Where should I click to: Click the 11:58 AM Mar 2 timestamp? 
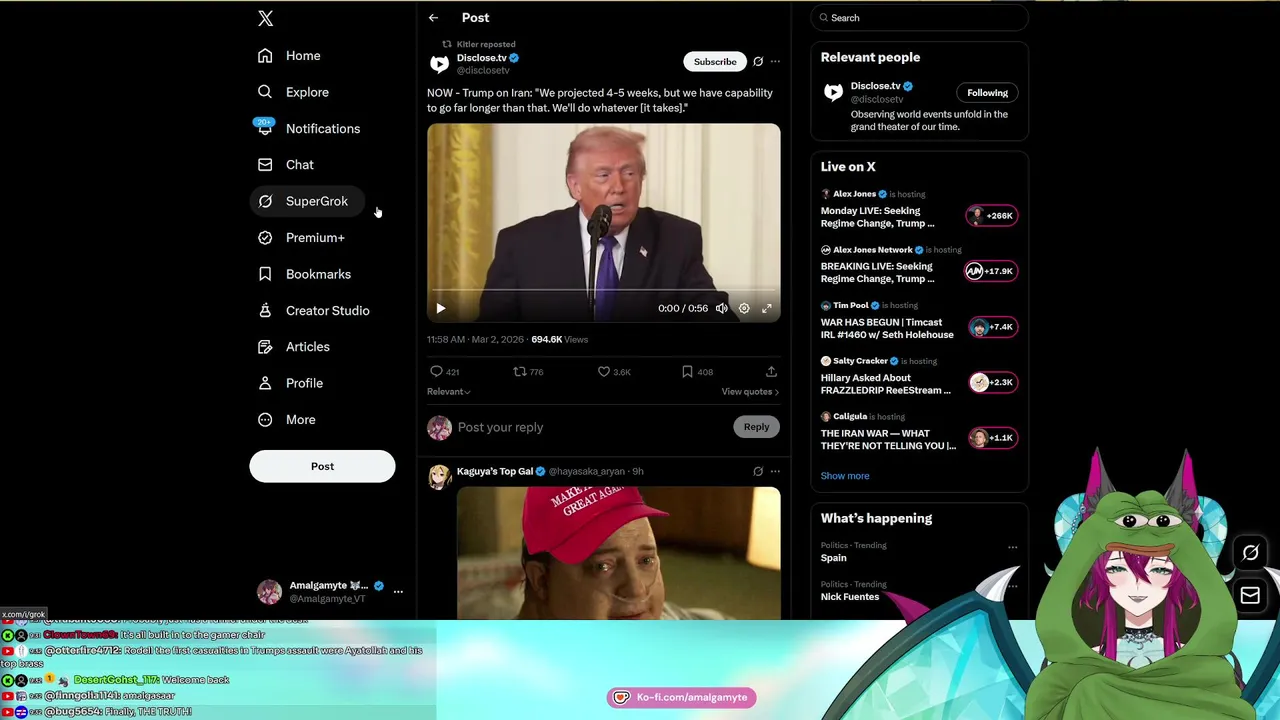pyautogui.click(x=475, y=340)
